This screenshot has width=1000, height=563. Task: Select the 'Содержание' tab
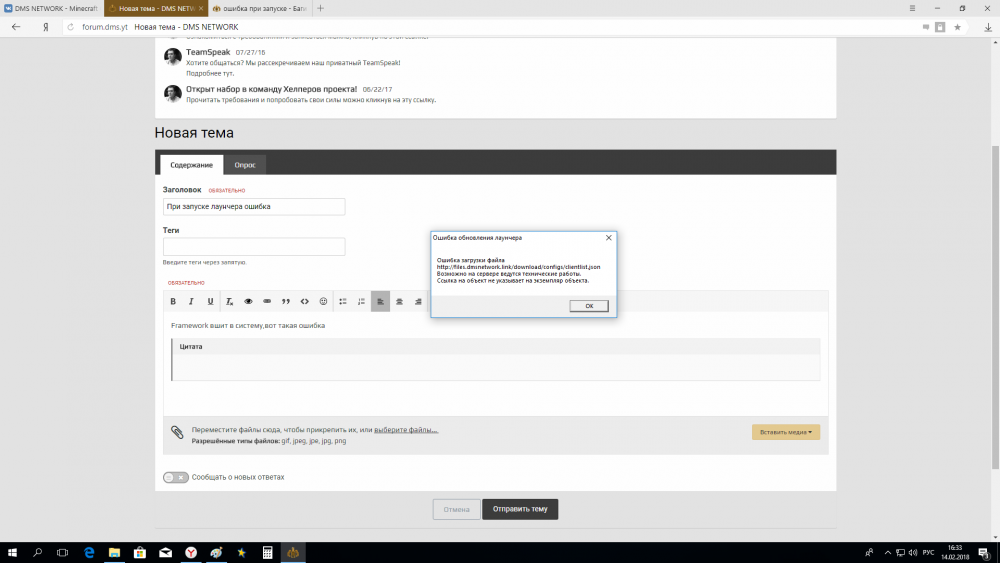pos(191,165)
